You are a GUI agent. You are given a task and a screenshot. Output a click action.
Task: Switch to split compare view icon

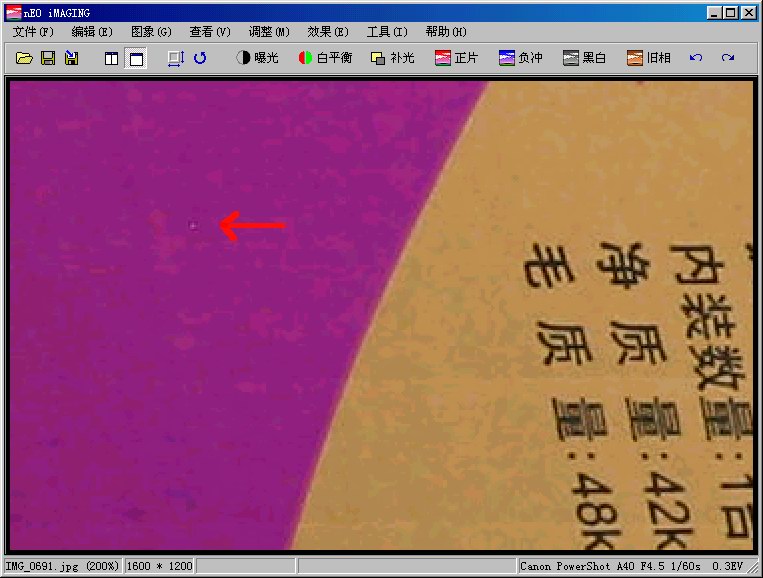tap(111, 59)
